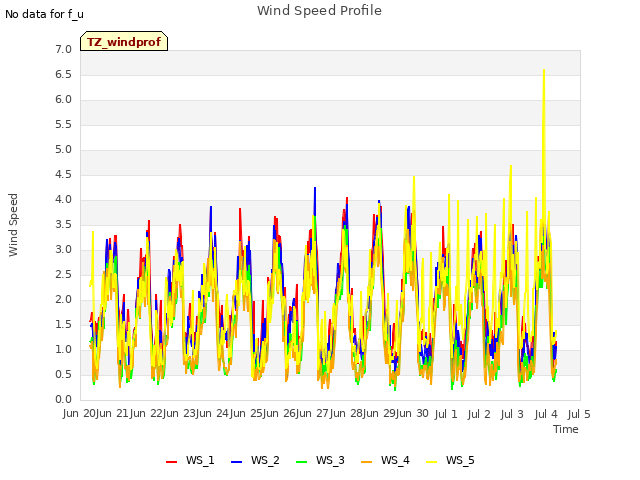Click the Jul 5 x-axis tick label
Viewport: 640px width, 480px height.
coord(579,414)
